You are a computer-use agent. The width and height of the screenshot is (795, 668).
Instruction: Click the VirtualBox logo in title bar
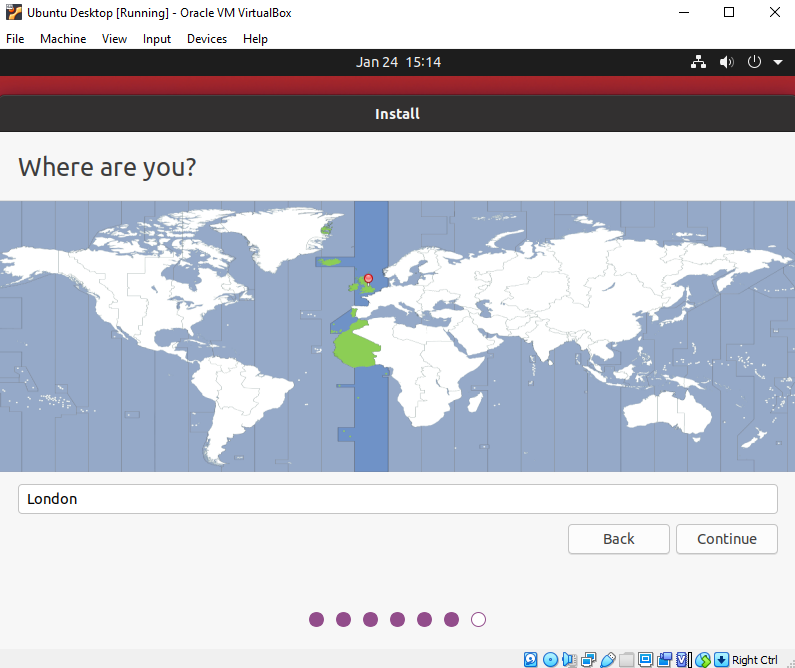coord(14,12)
